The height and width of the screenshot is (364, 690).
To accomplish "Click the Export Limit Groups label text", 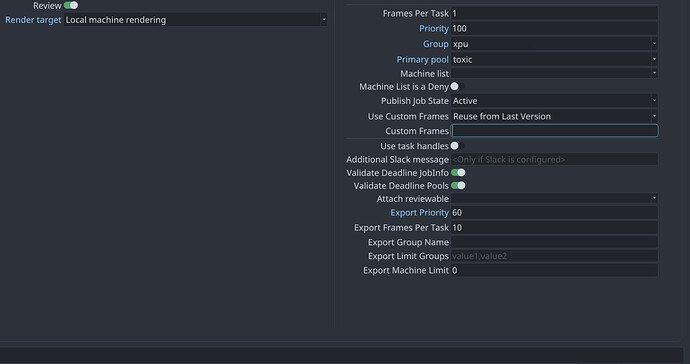I will click(x=408, y=256).
